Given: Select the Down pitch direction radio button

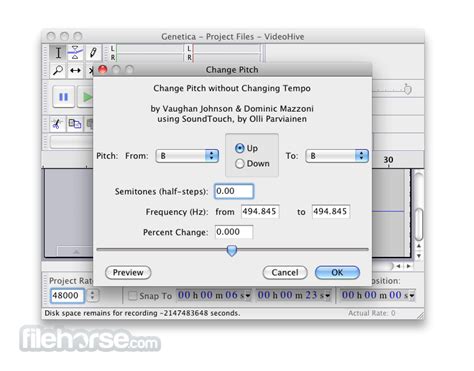Looking at the screenshot, I should pyautogui.click(x=240, y=164).
